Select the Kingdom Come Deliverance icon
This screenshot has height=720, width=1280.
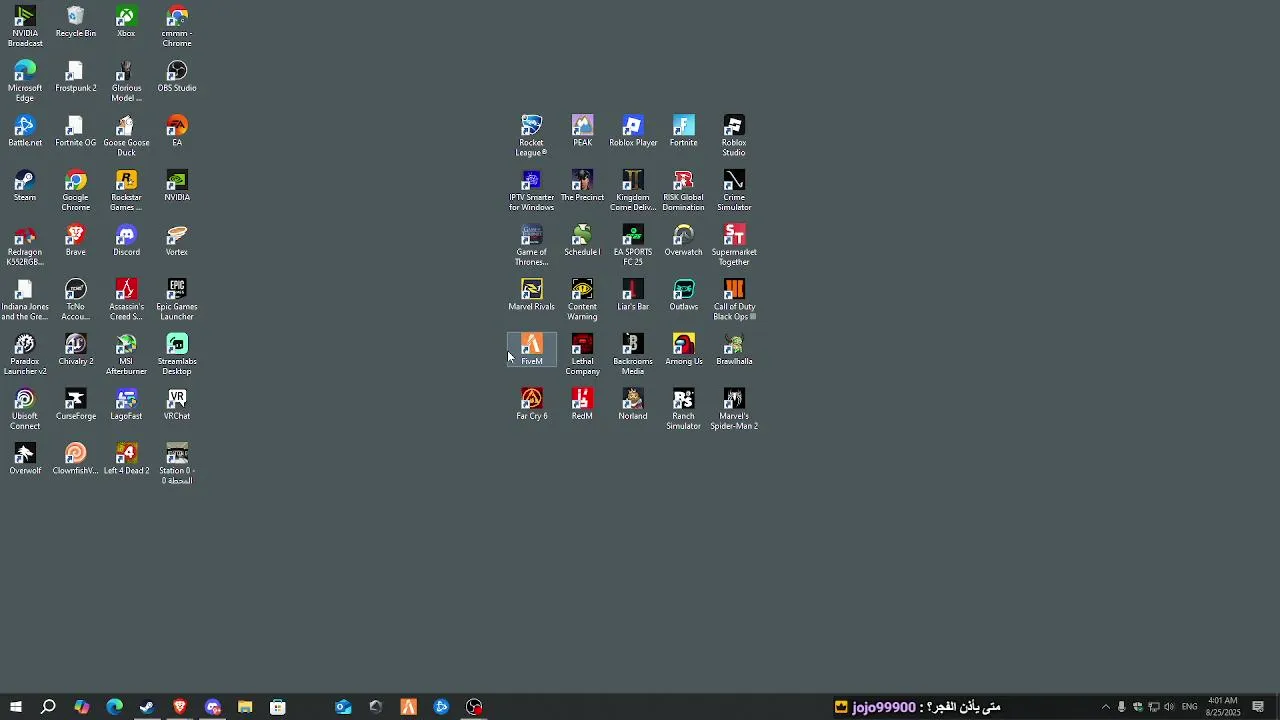click(633, 190)
